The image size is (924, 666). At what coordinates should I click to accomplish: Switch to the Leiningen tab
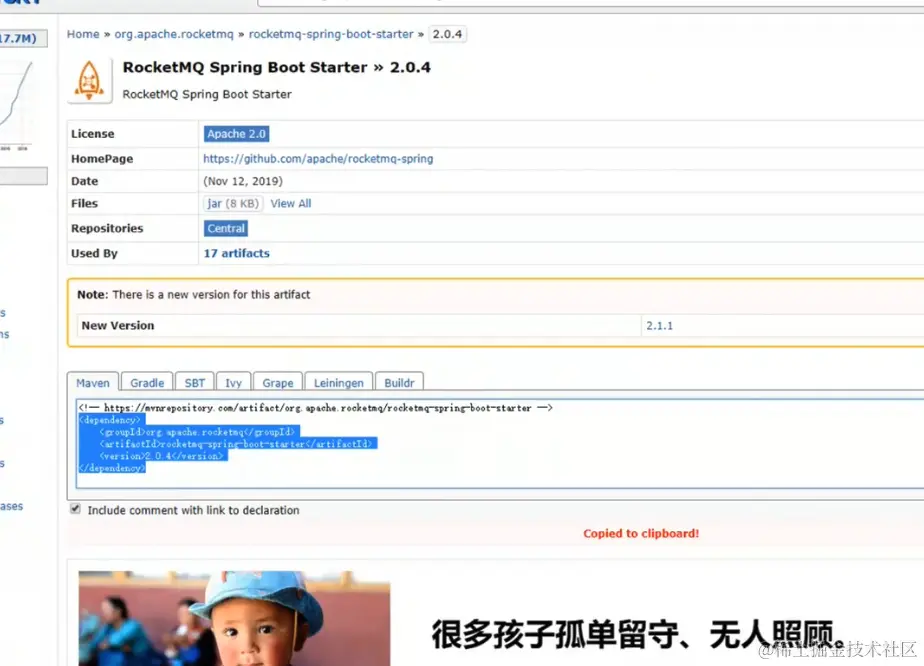click(338, 382)
